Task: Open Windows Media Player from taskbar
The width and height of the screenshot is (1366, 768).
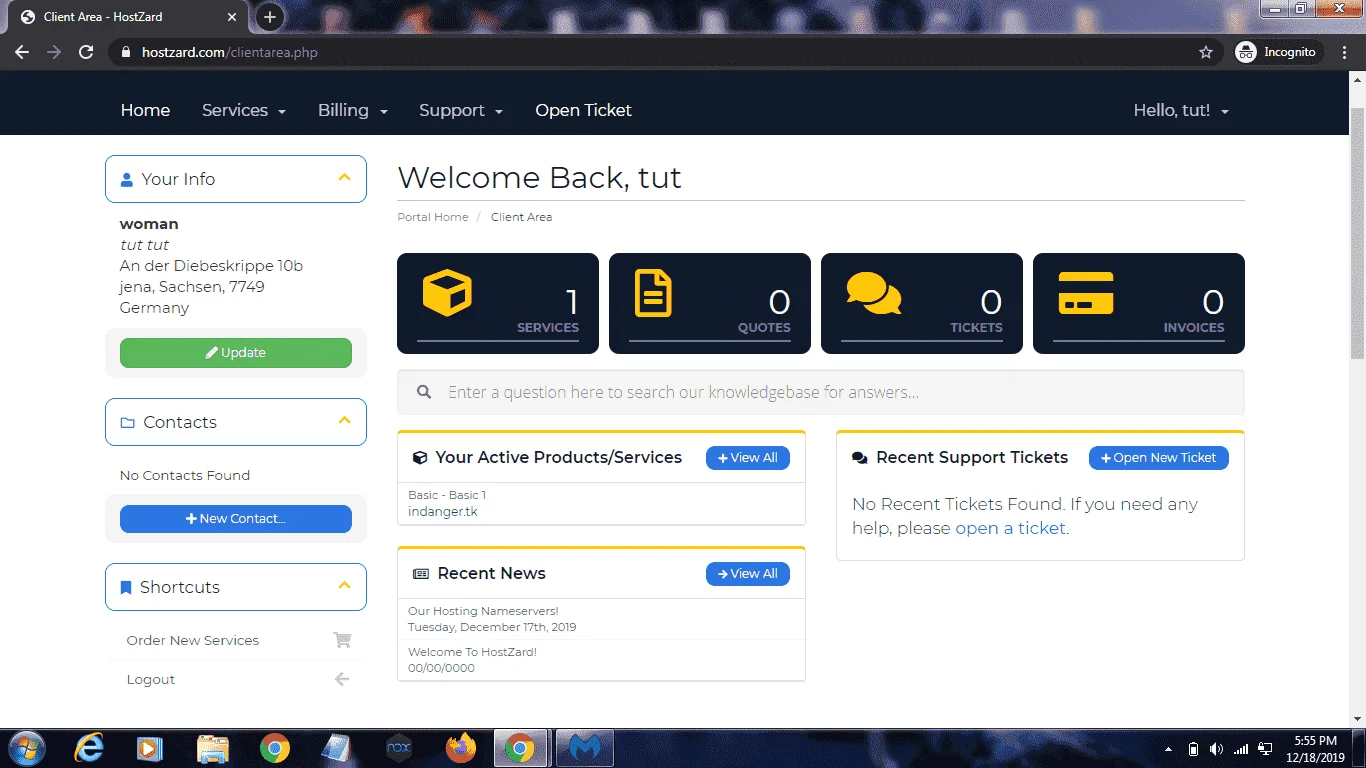Action: [149, 748]
